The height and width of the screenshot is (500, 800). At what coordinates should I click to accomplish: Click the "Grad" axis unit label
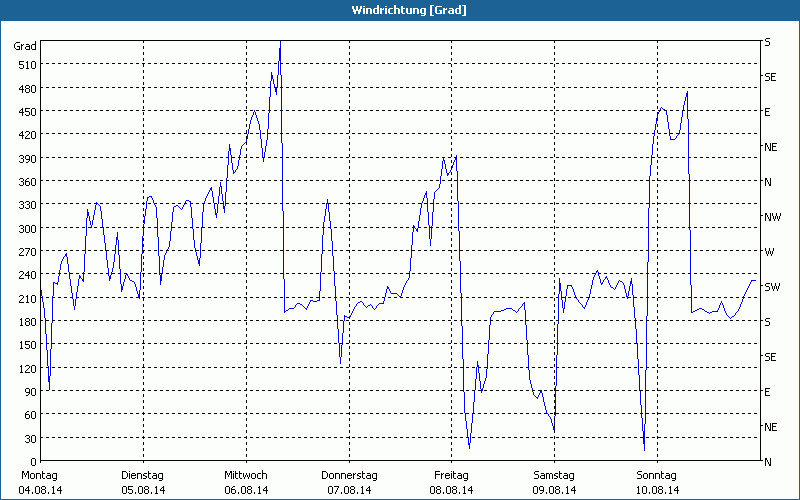25,46
